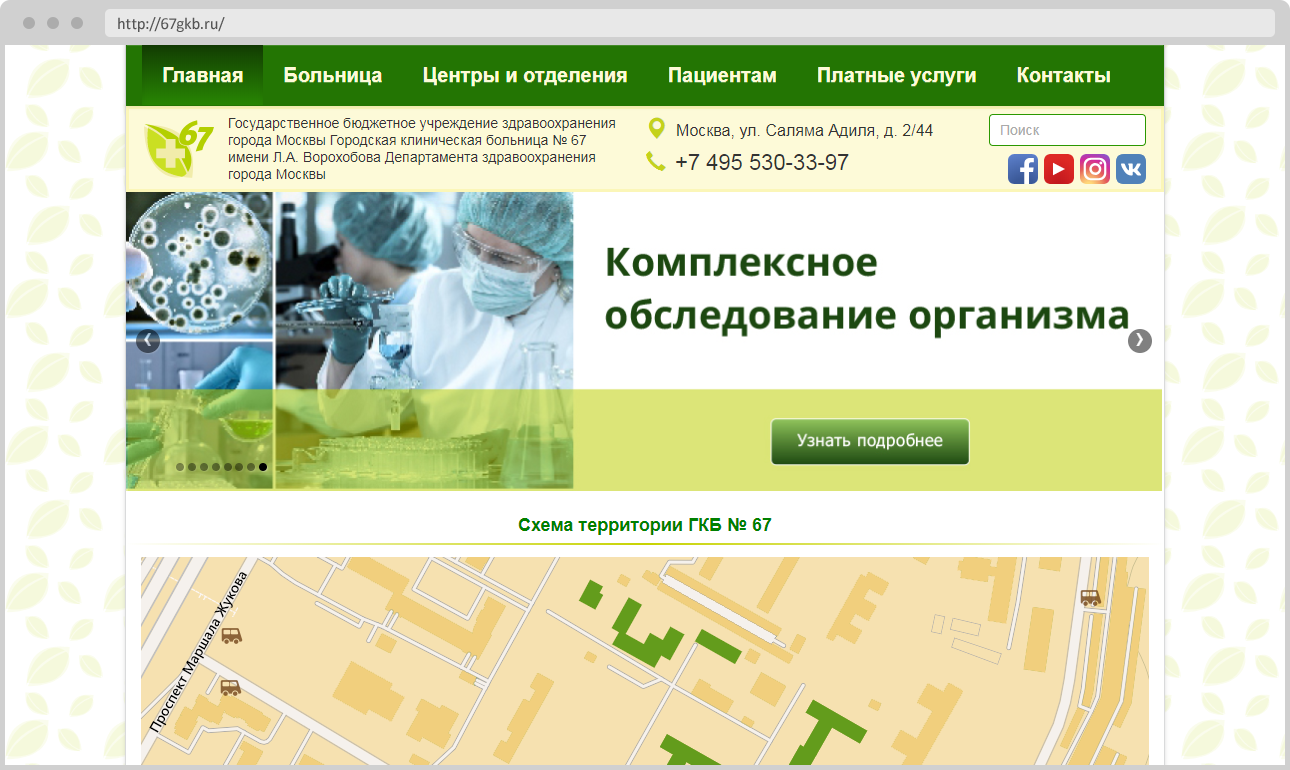Open the Больница menu item
The image size is (1290, 770).
click(333, 76)
